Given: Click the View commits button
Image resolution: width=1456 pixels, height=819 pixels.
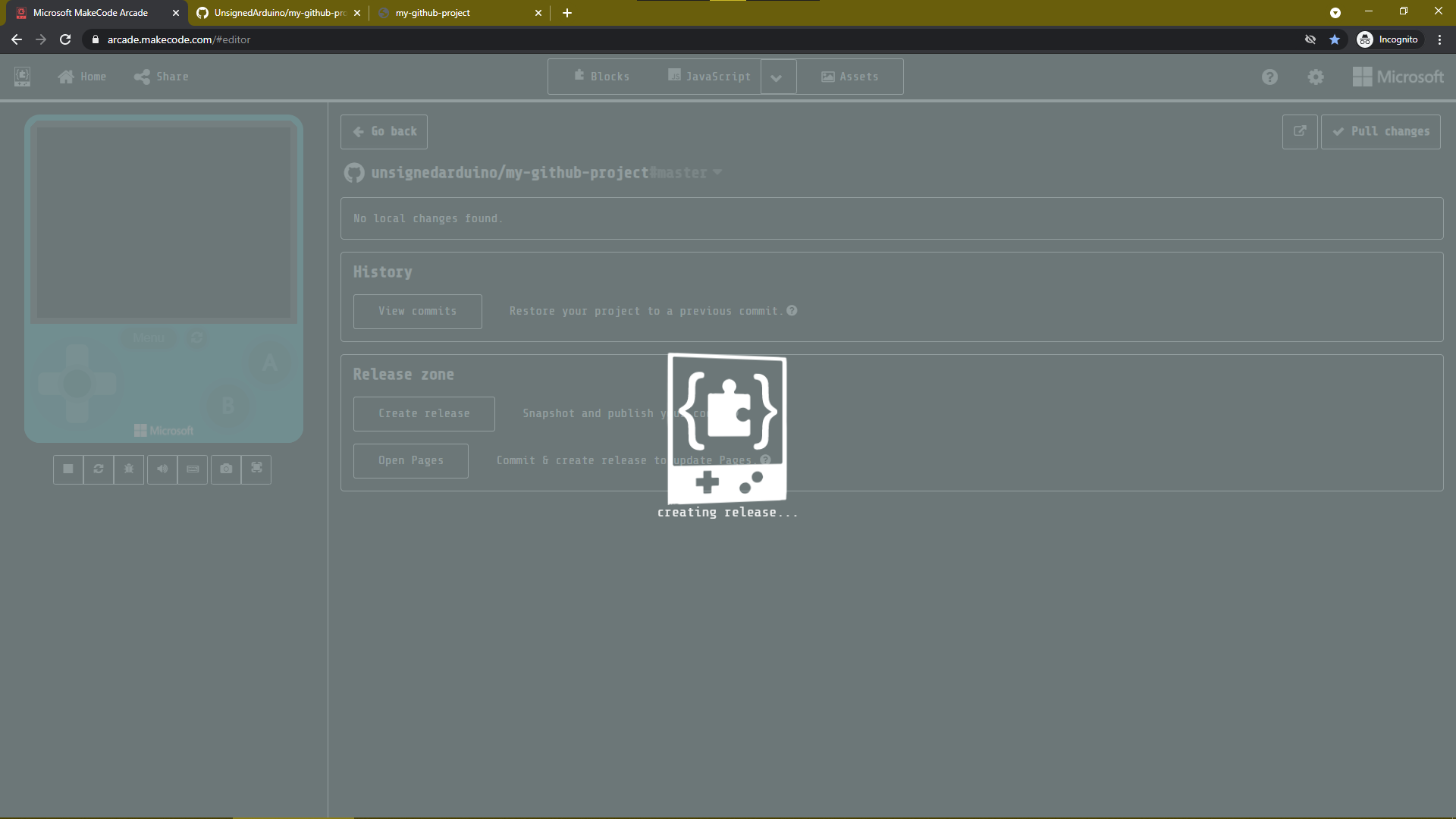Looking at the screenshot, I should [418, 312].
